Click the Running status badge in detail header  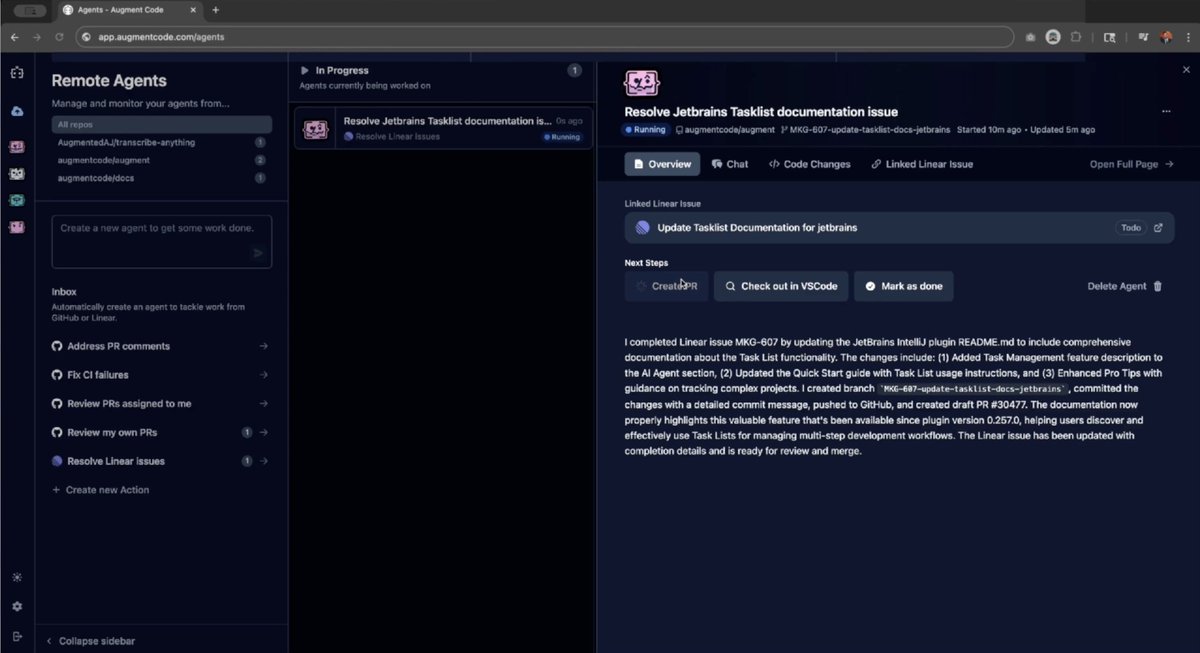pos(646,130)
